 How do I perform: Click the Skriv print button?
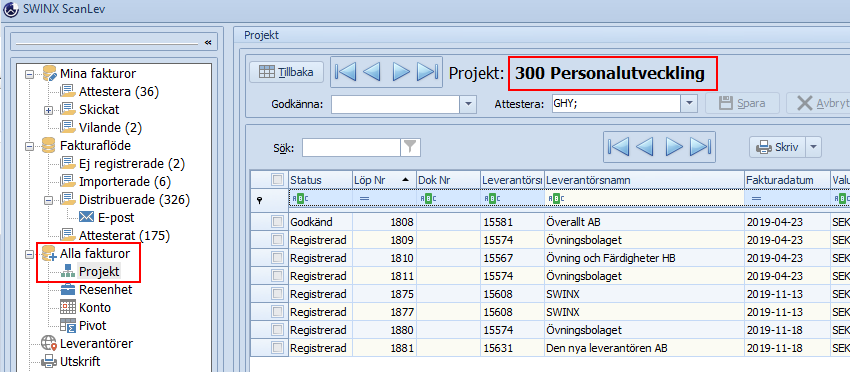pyautogui.click(x=778, y=147)
